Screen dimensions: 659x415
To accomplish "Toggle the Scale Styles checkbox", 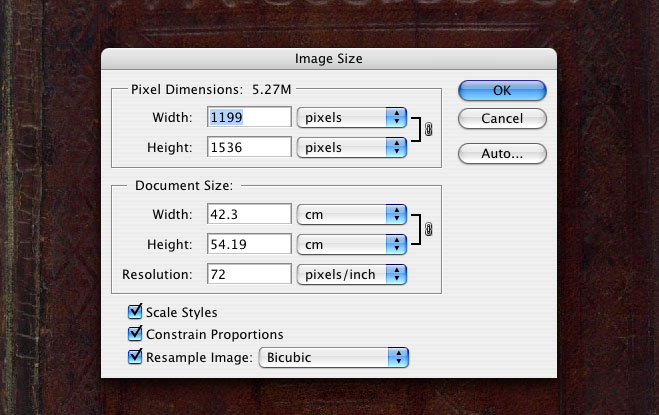I will click(135, 312).
